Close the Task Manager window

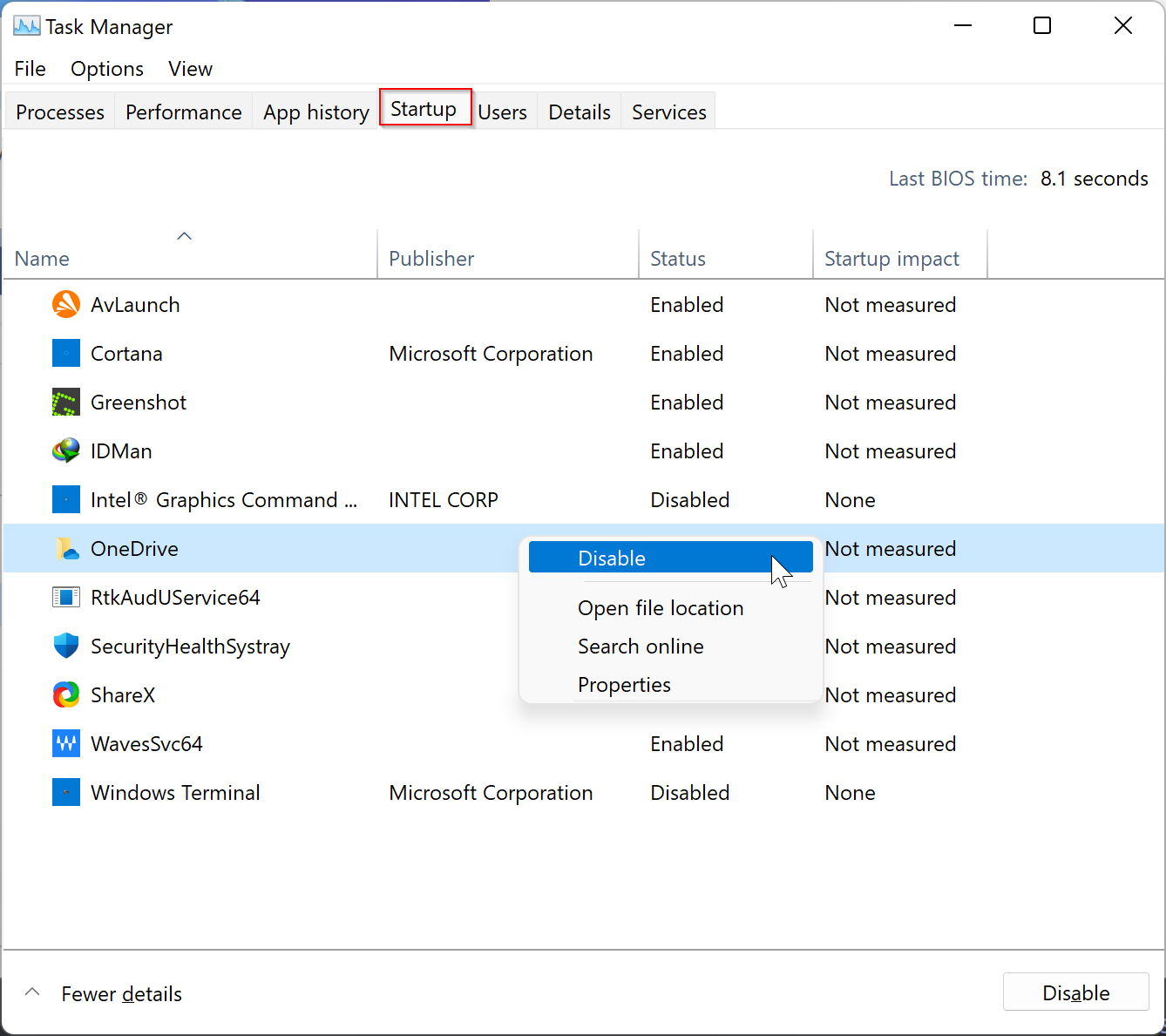click(x=1123, y=26)
